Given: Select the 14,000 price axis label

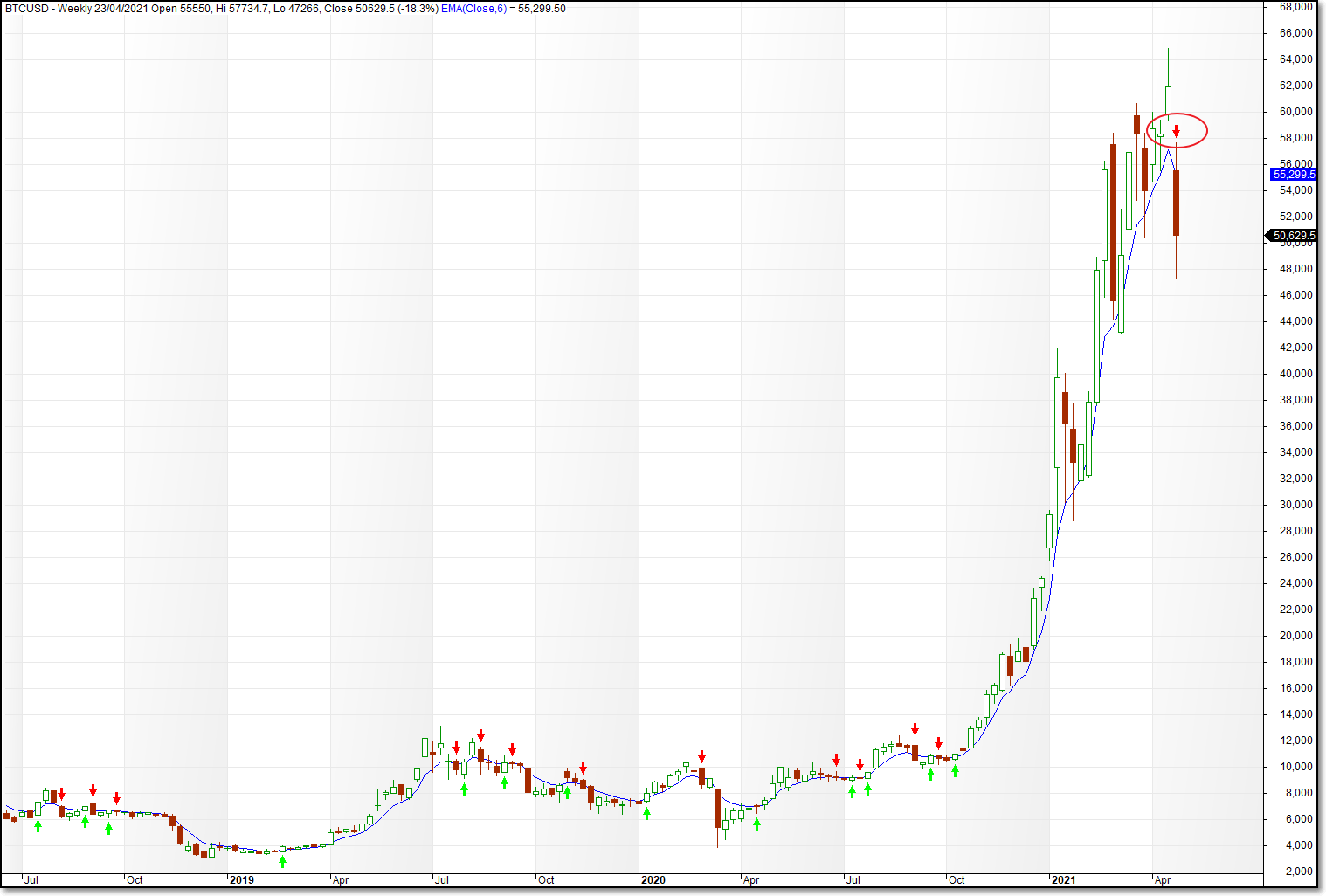Looking at the screenshot, I should coord(1296,714).
